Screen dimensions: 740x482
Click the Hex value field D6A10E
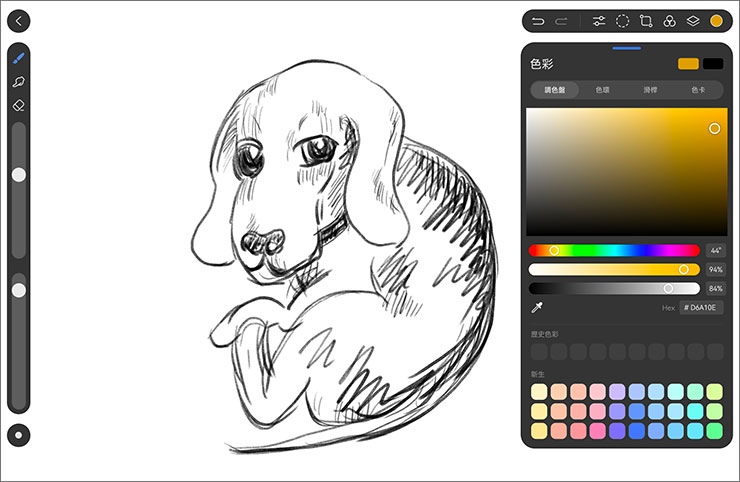(x=701, y=308)
